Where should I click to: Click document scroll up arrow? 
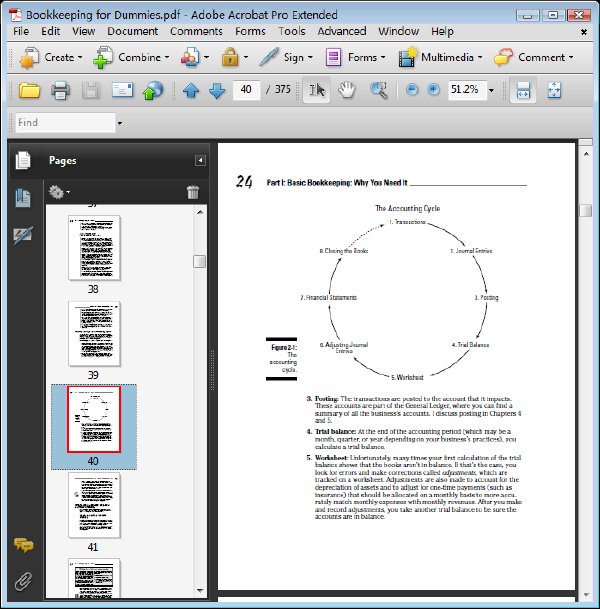coord(586,154)
